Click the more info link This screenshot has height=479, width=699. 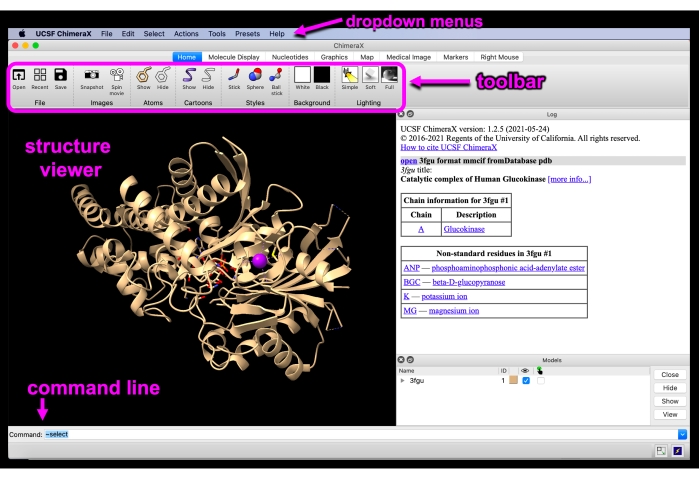[569, 179]
